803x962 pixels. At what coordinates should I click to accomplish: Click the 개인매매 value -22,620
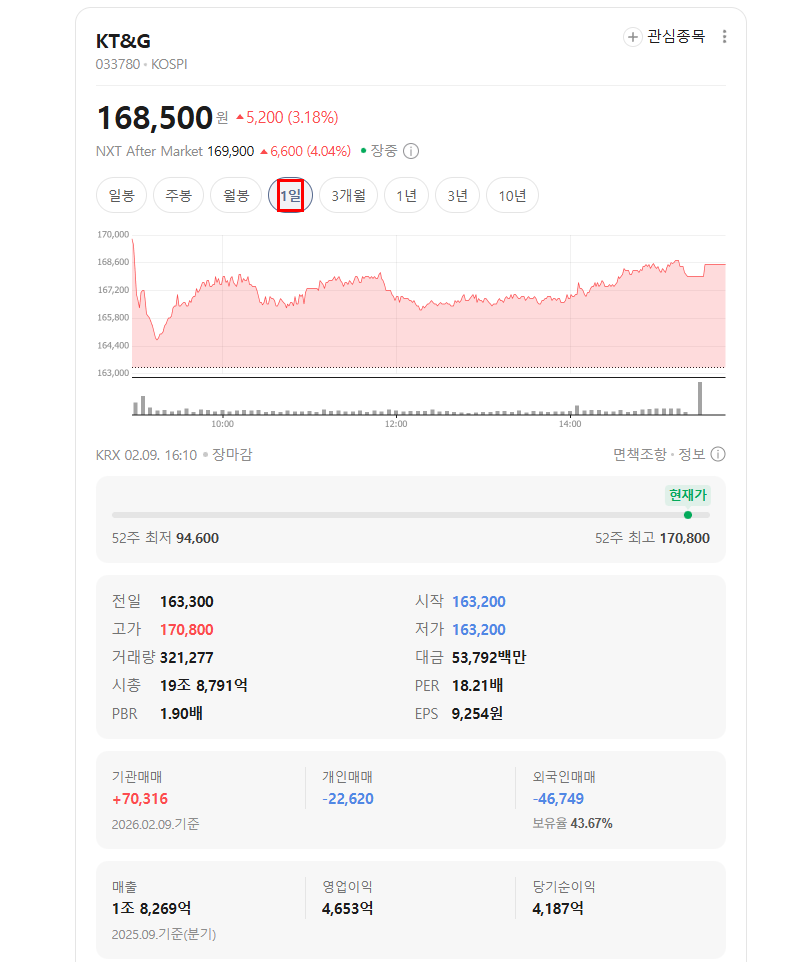point(348,799)
